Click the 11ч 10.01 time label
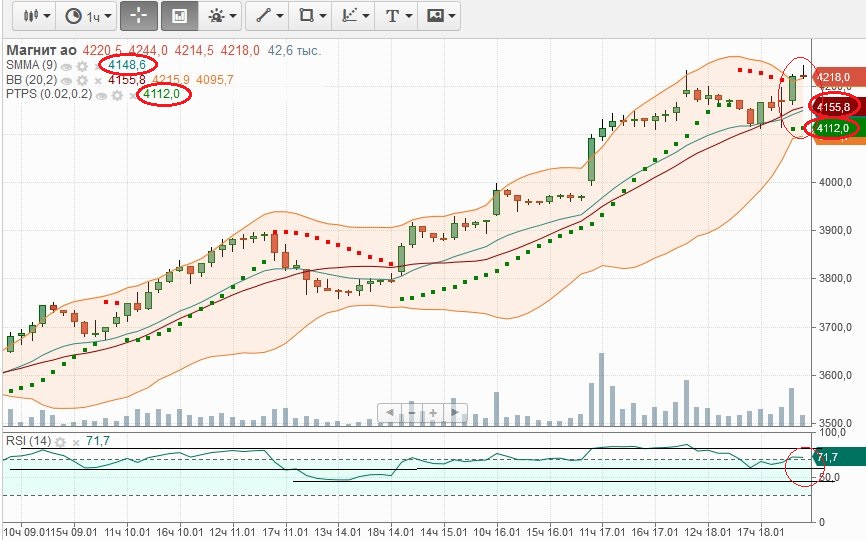Viewport: 866px width, 540px height. click(x=128, y=532)
